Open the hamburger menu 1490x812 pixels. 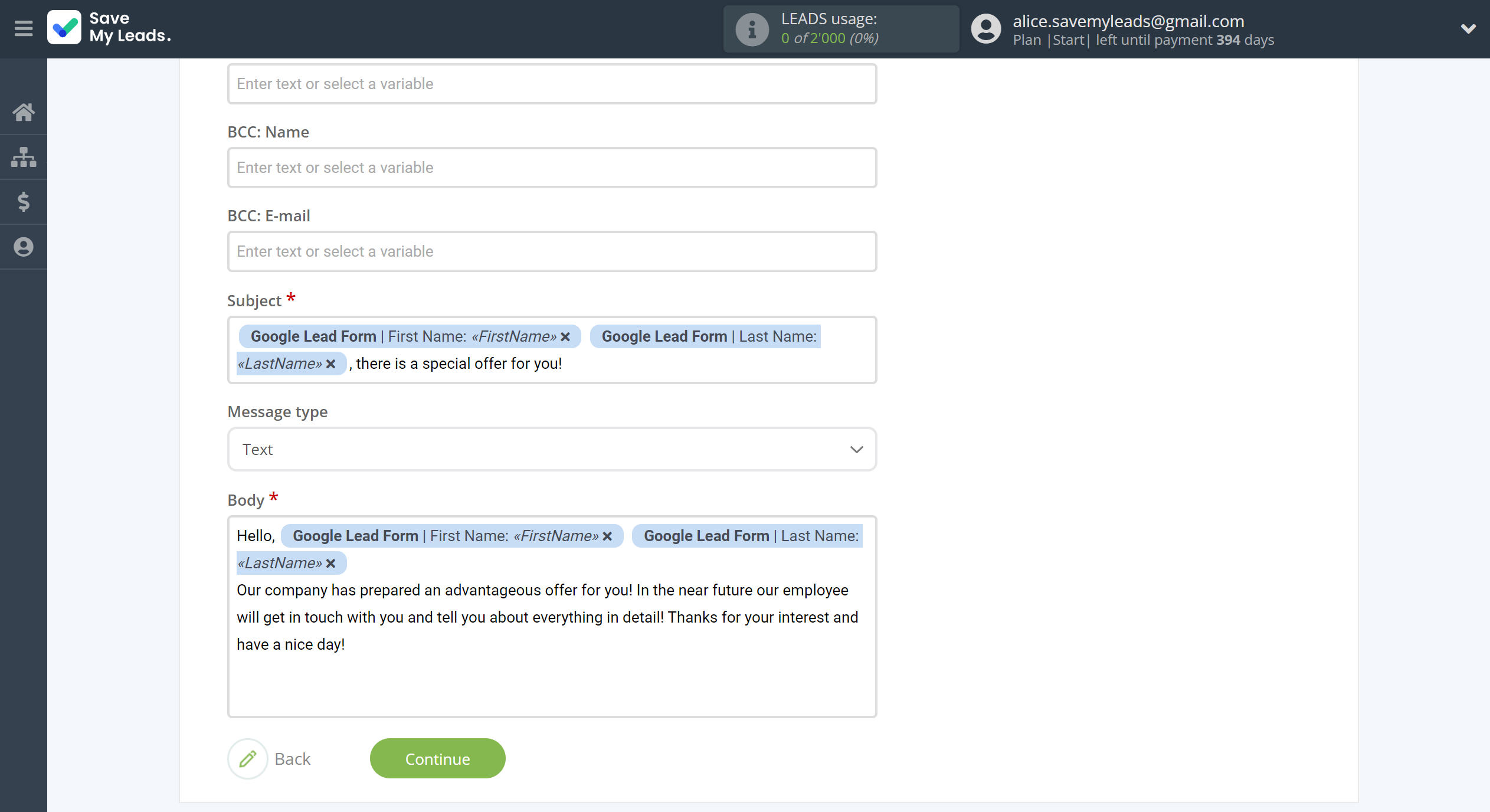(24, 28)
